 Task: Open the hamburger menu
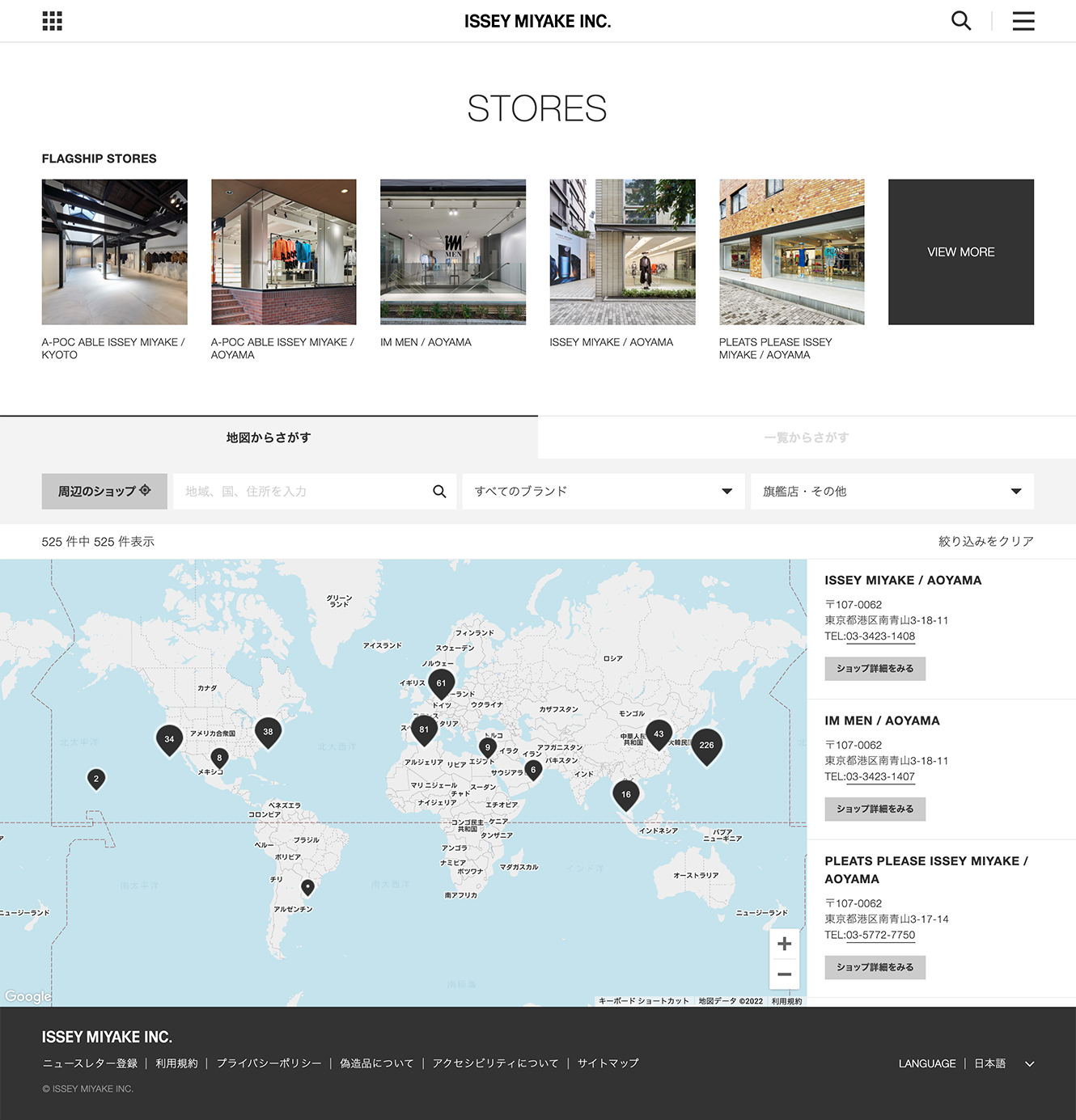(1023, 21)
